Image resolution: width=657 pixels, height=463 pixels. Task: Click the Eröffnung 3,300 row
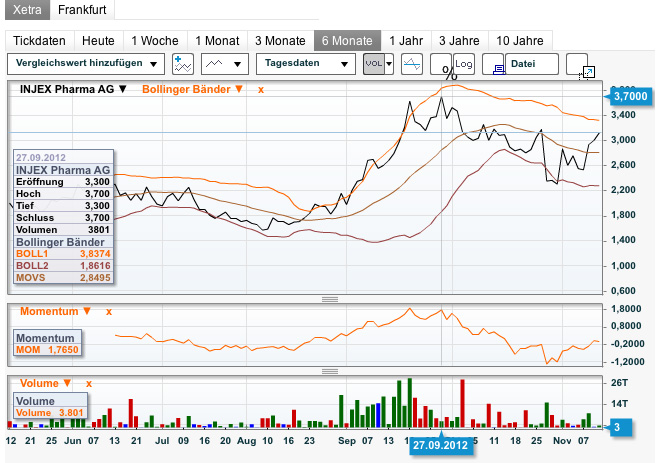point(63,182)
